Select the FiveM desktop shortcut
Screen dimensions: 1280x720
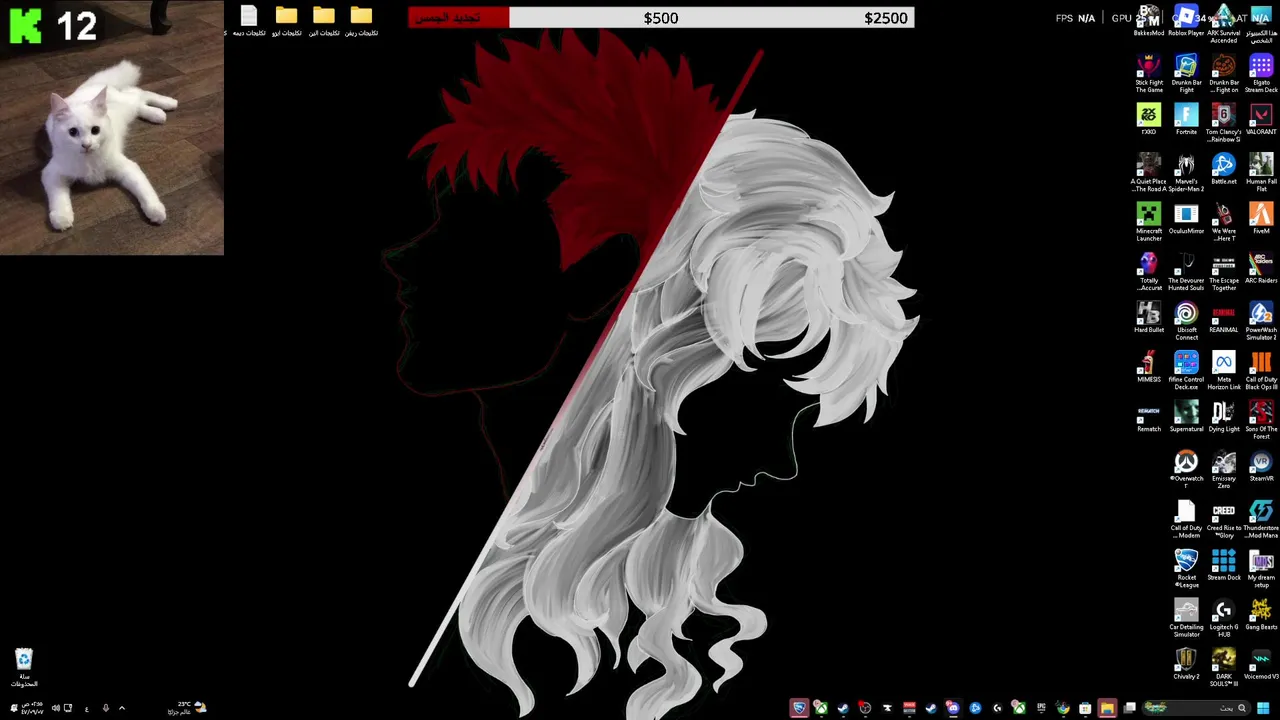click(1261, 219)
